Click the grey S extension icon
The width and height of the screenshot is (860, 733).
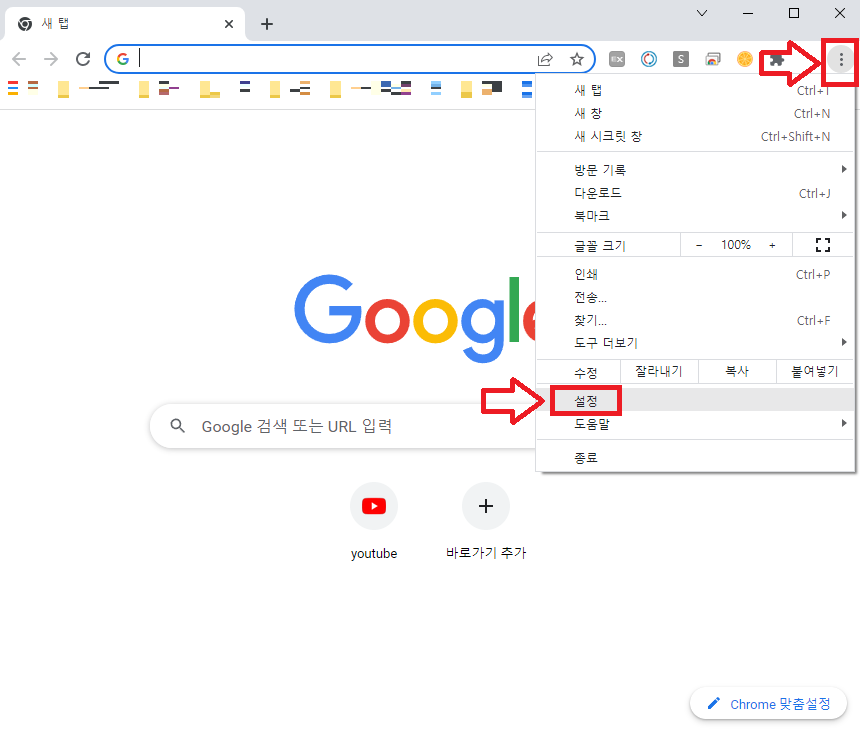[x=681, y=59]
